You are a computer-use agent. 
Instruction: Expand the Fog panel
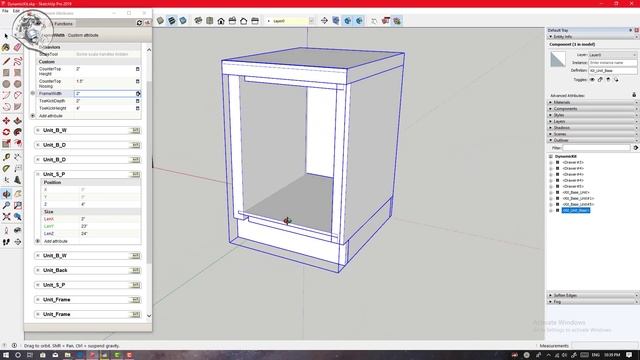pos(592,302)
